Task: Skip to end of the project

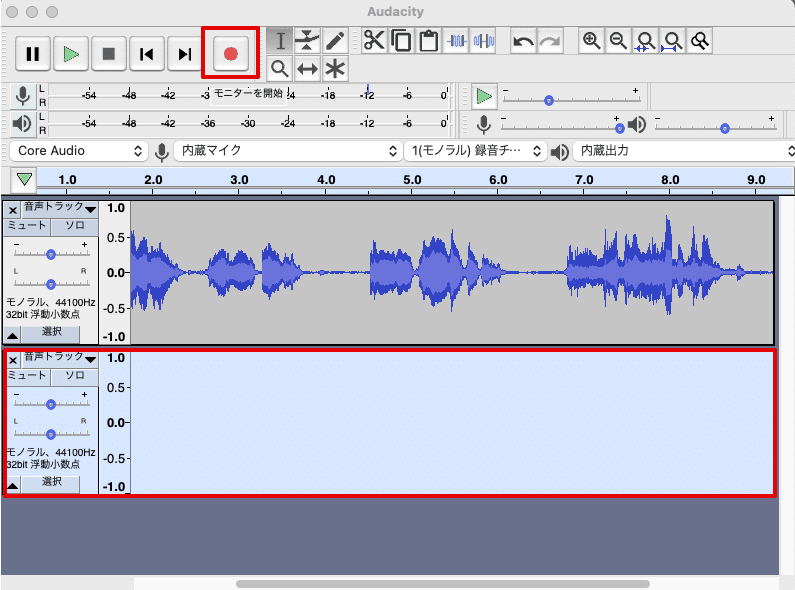Action: (185, 54)
